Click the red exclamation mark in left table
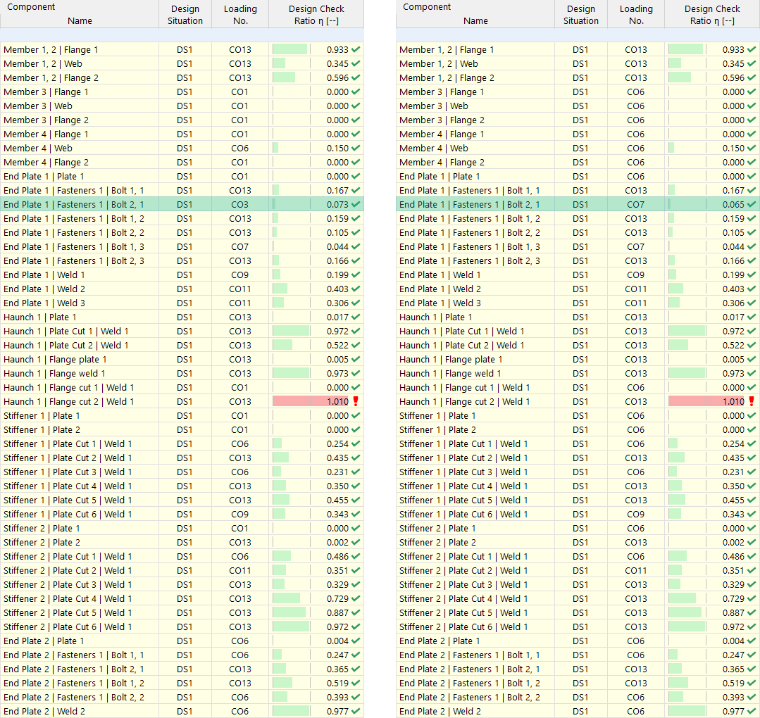Screen dimensions: 760x718 356,401
